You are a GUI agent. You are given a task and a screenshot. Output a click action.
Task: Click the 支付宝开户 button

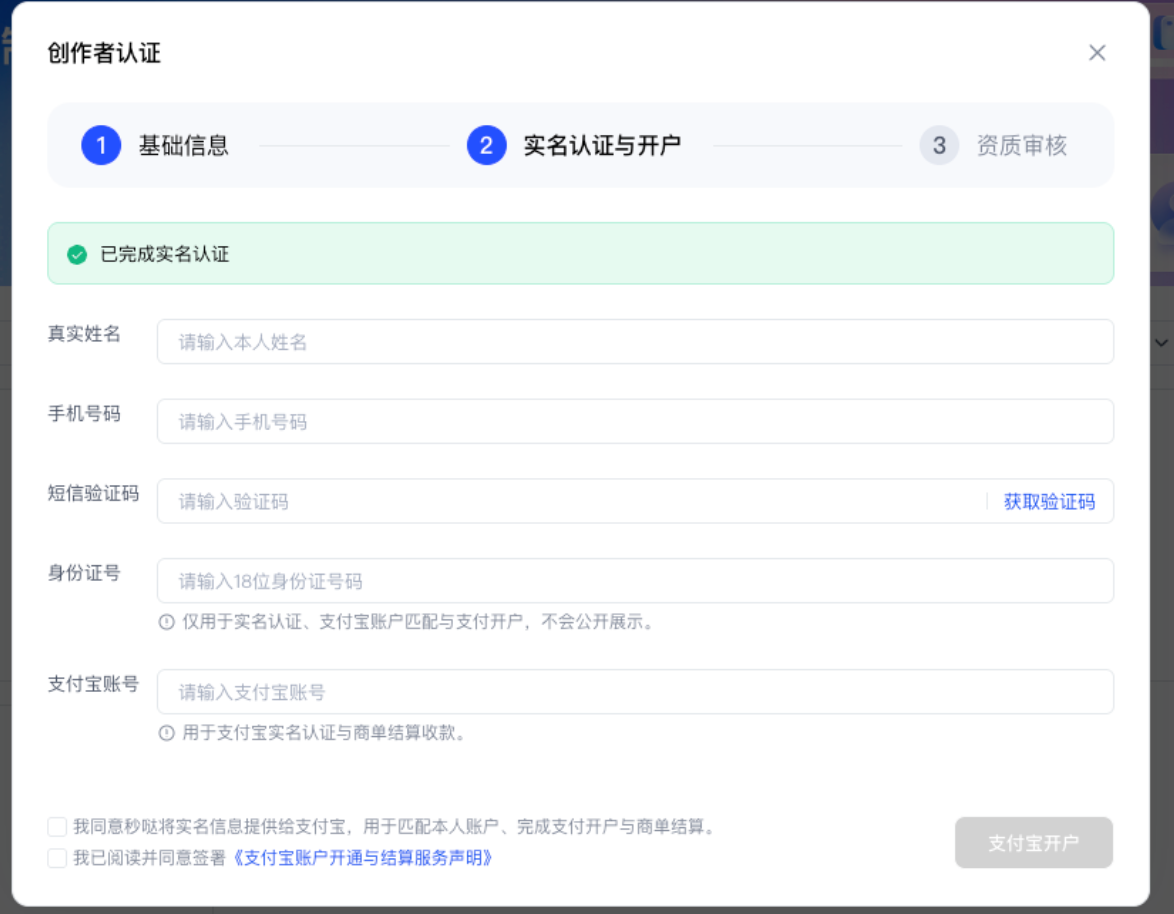pos(1033,843)
